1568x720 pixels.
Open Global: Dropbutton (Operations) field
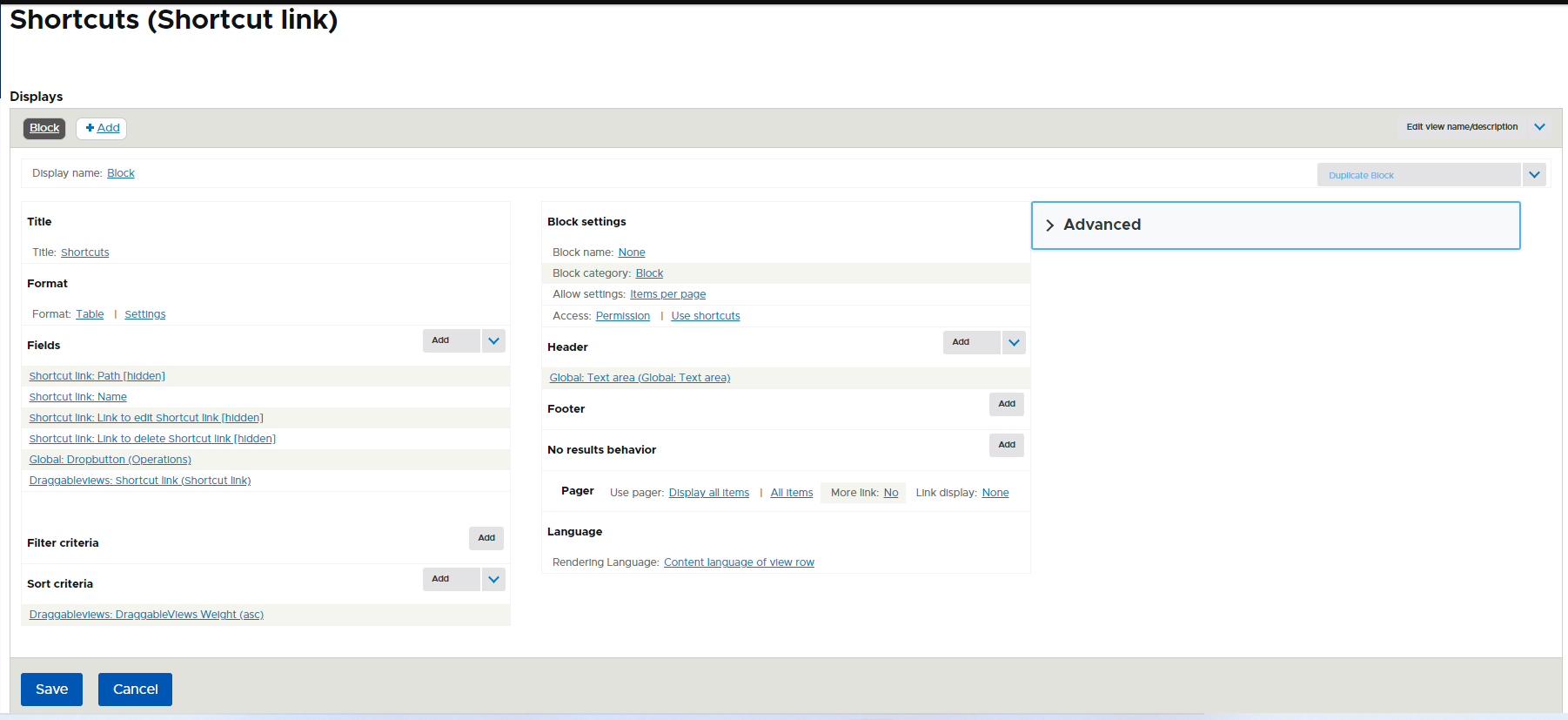click(x=111, y=460)
